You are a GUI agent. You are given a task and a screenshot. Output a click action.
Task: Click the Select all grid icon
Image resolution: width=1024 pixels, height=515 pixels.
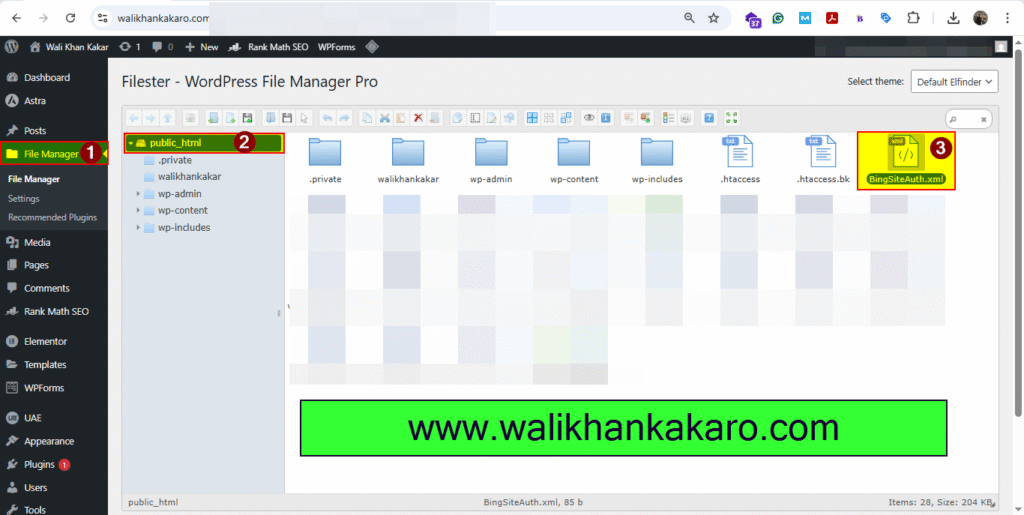point(532,118)
